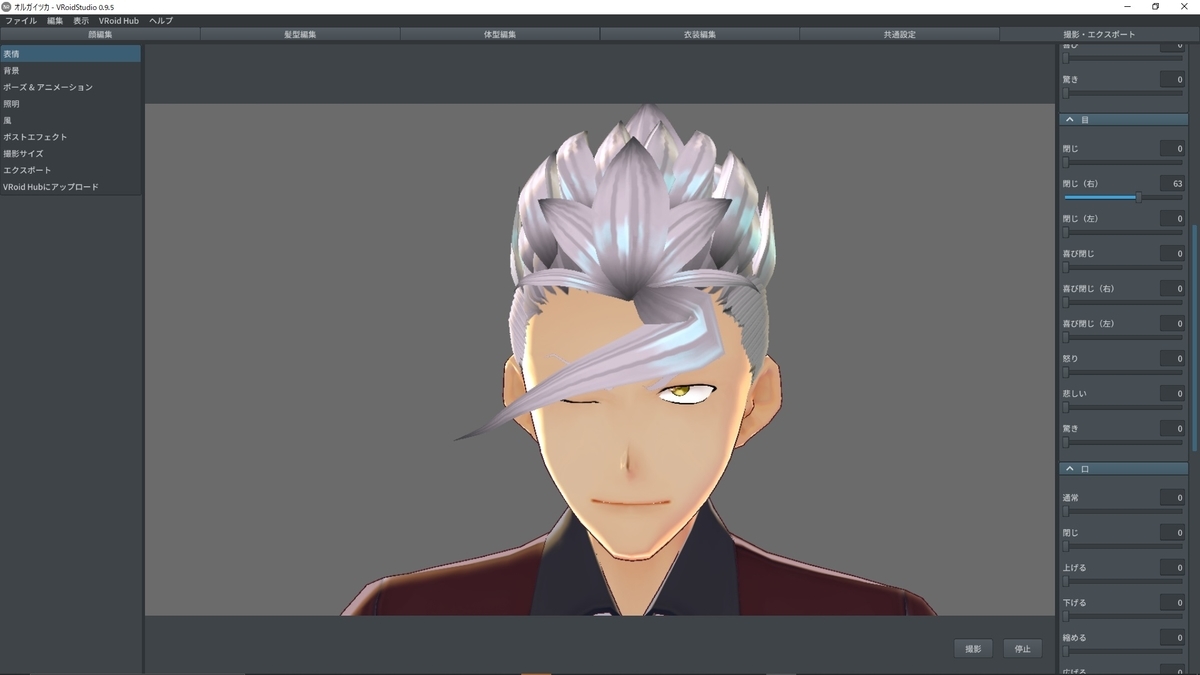Click the 閉じ slider in 口 section
The height and width of the screenshot is (675, 1200).
click(x=1123, y=546)
